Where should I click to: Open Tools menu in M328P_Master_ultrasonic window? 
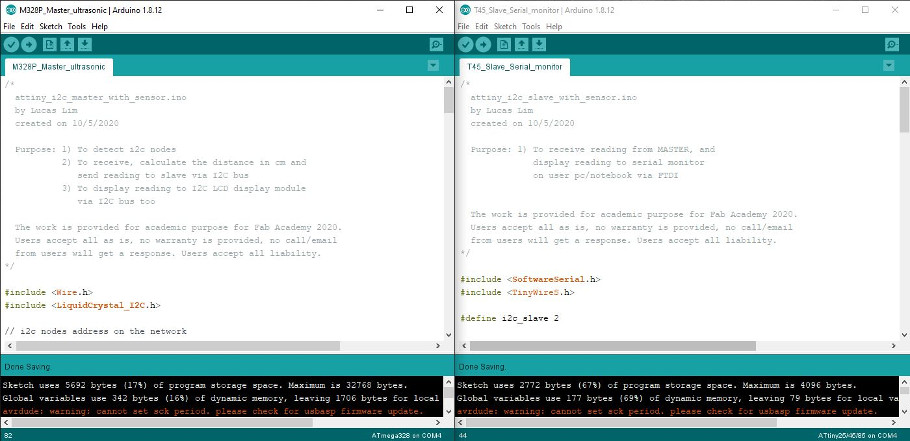(77, 26)
